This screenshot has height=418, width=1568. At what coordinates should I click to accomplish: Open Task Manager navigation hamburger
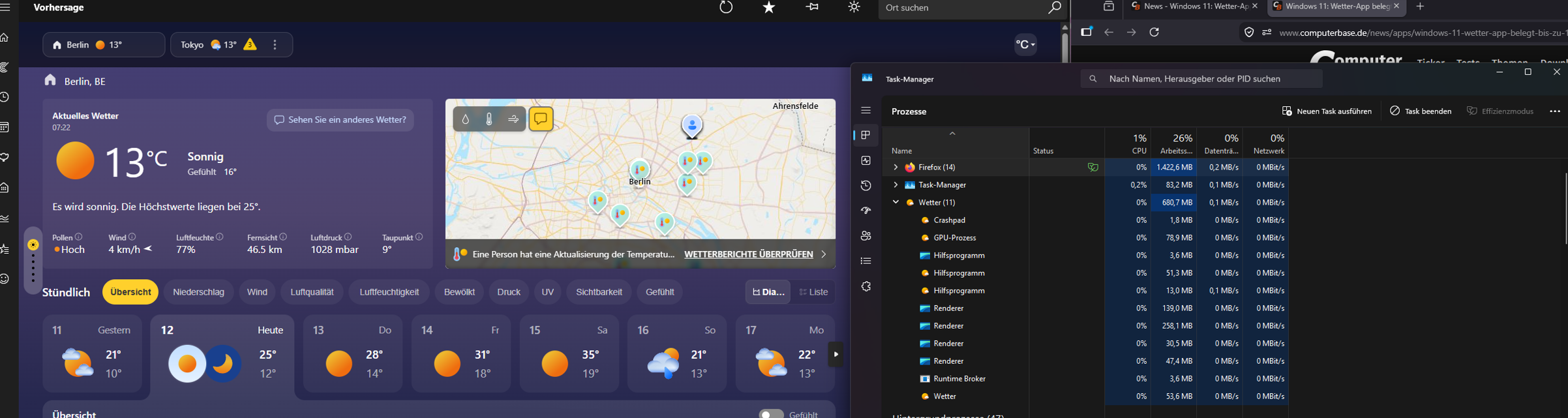866,110
